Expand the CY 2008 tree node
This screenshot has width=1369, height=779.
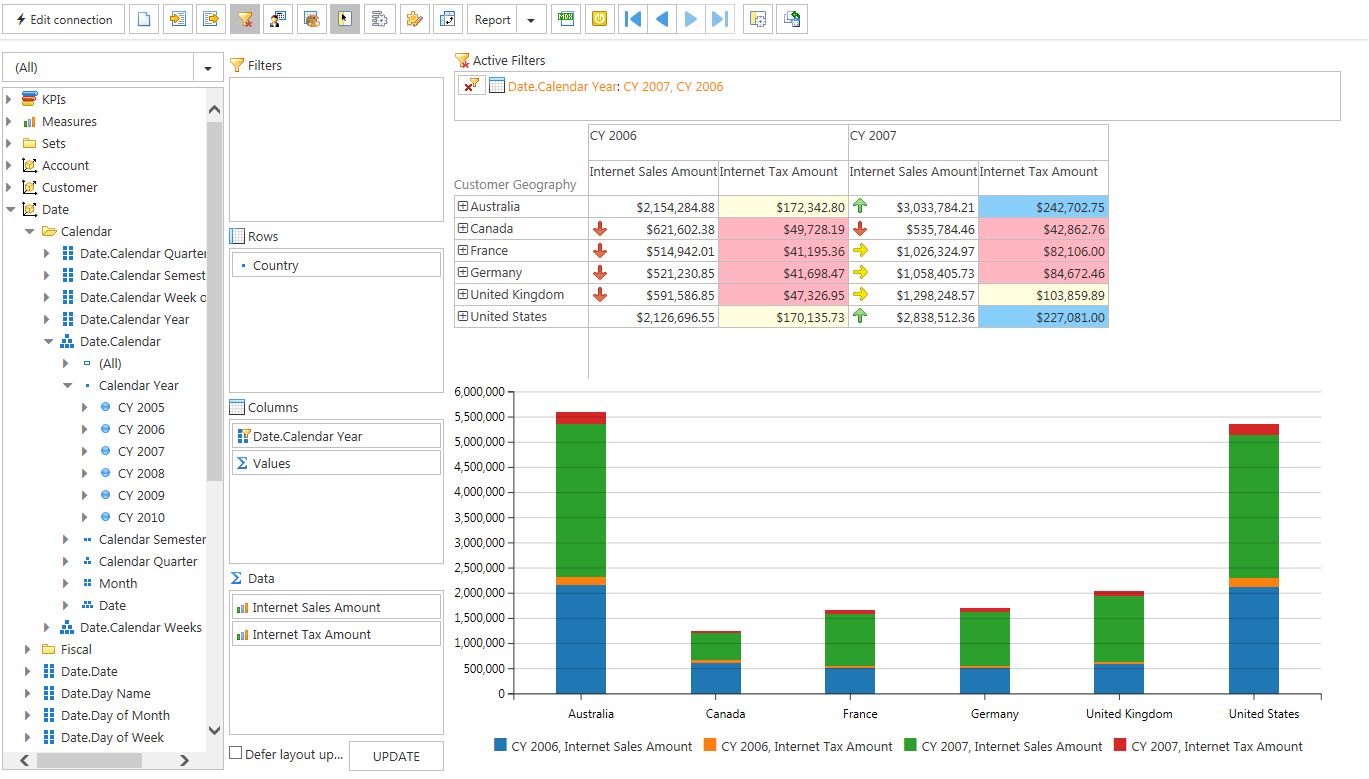85,473
